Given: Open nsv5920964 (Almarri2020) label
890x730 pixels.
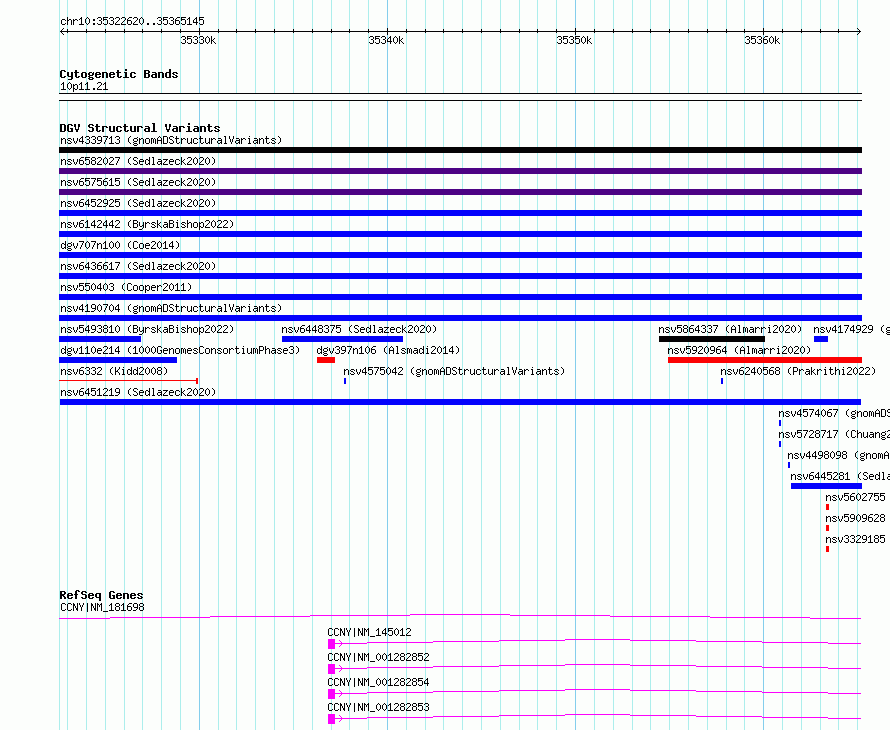Looking at the screenshot, I should click(x=739, y=350).
